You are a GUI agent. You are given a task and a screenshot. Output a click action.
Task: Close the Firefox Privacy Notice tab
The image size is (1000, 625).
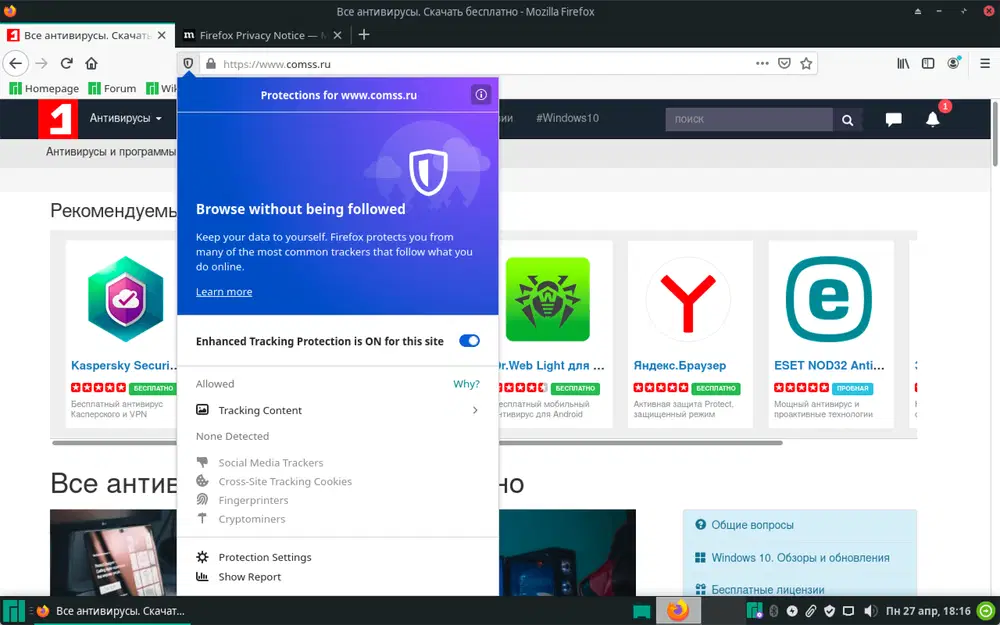(x=337, y=35)
